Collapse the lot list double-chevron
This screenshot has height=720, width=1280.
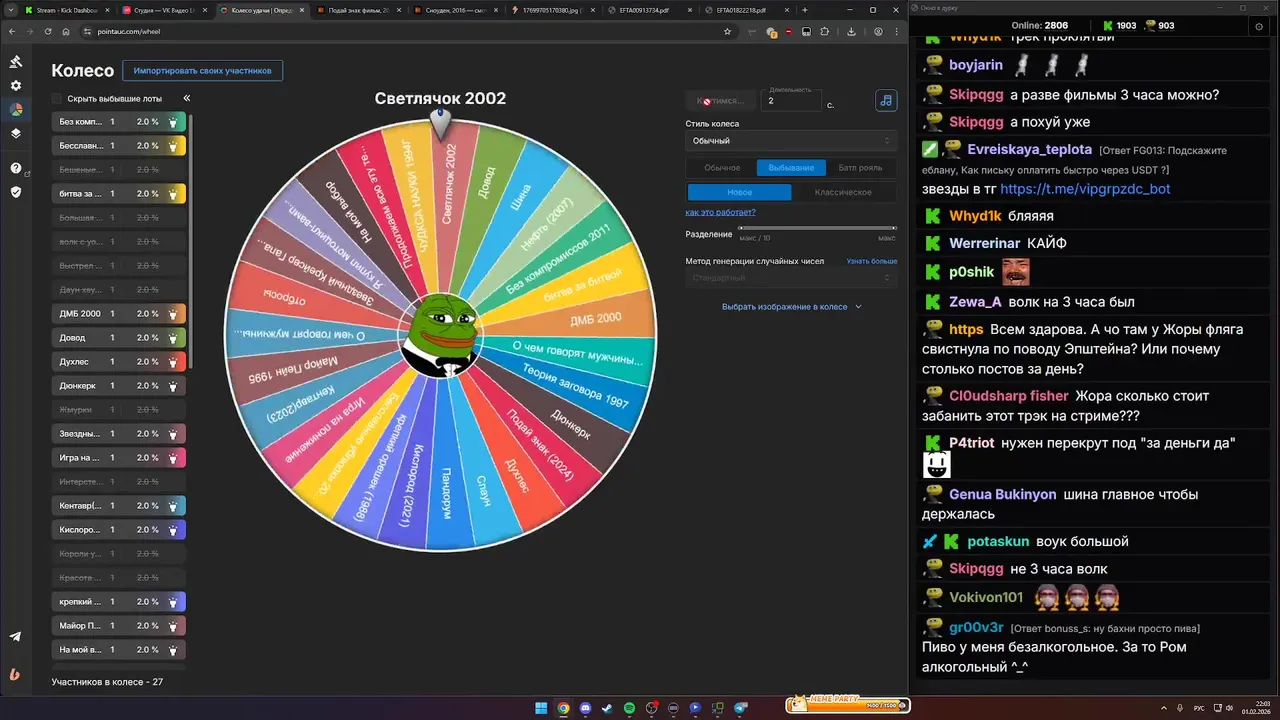(187, 99)
